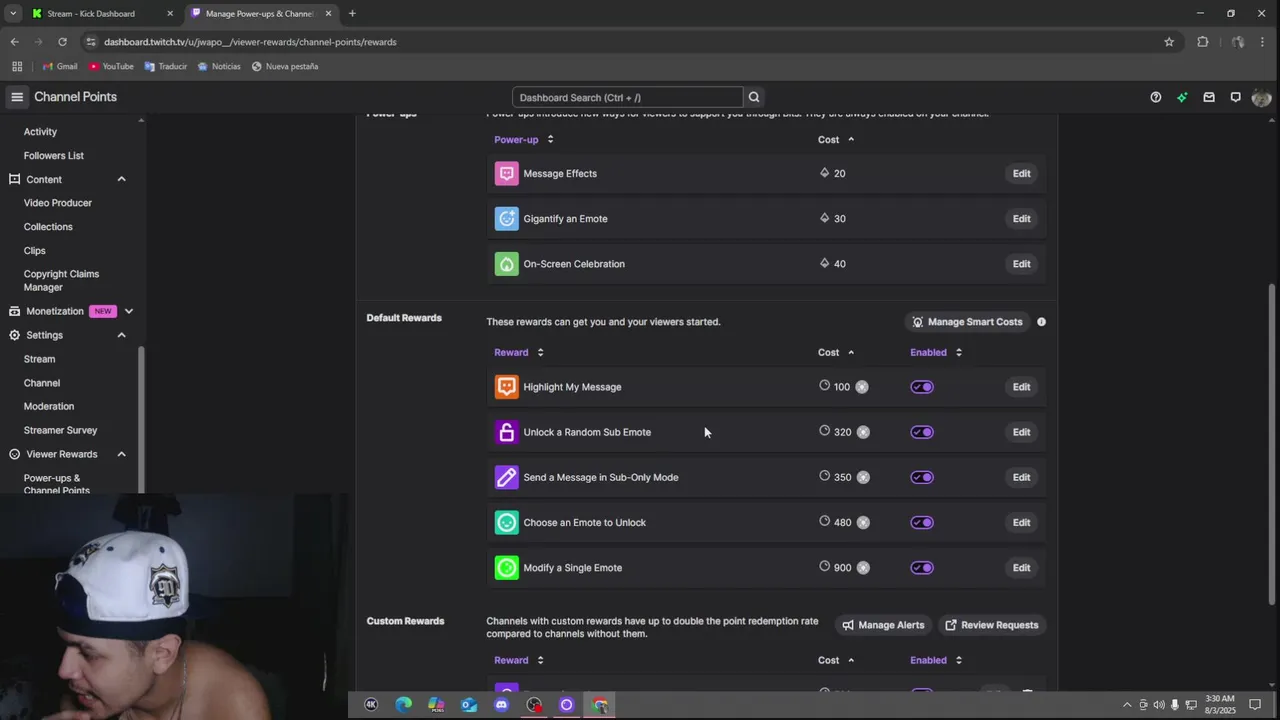This screenshot has width=1280, height=720.
Task: Open Microsoft Edge from the taskbar
Action: [x=403, y=705]
